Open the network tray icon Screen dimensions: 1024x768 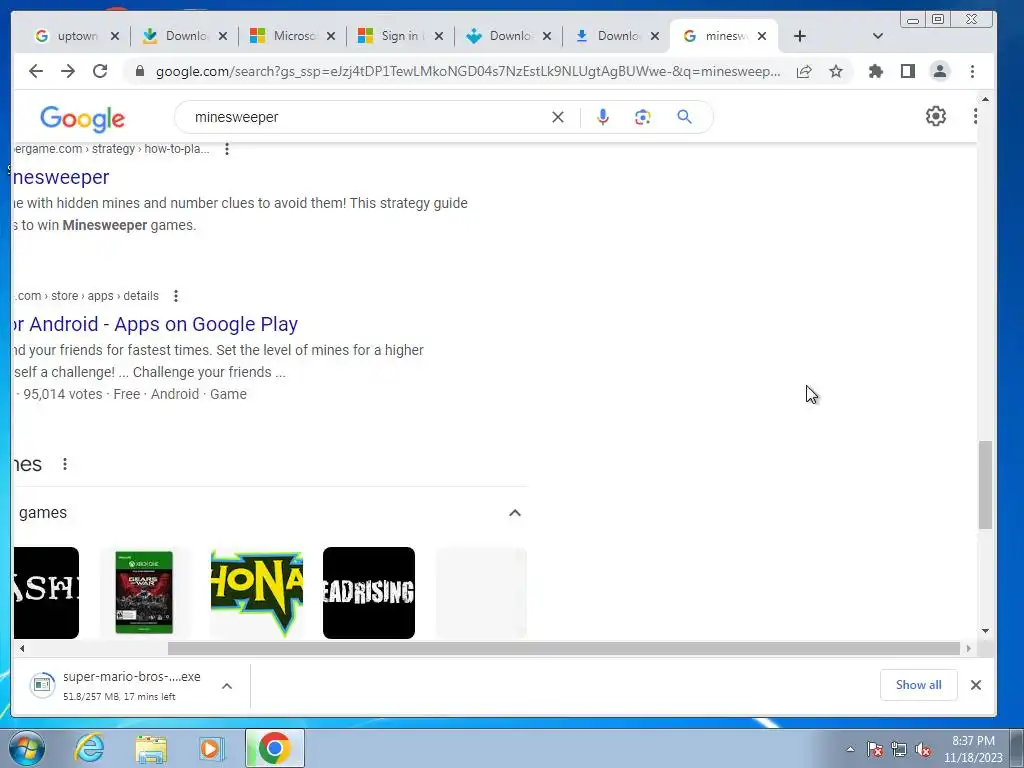tap(899, 749)
